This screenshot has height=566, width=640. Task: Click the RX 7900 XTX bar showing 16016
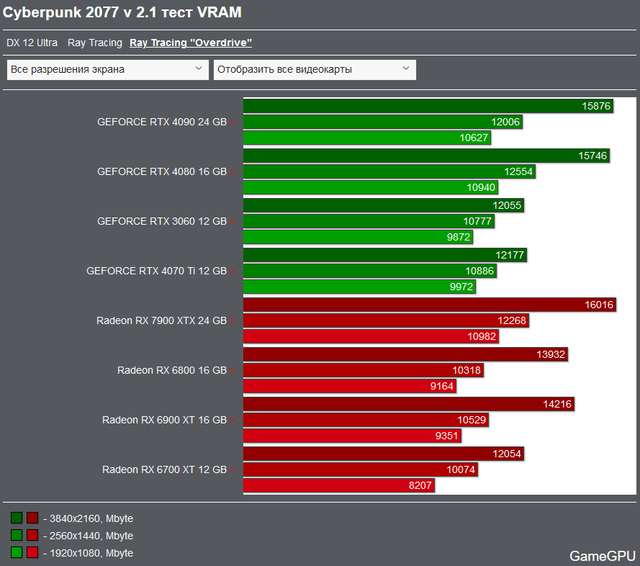tap(430, 305)
